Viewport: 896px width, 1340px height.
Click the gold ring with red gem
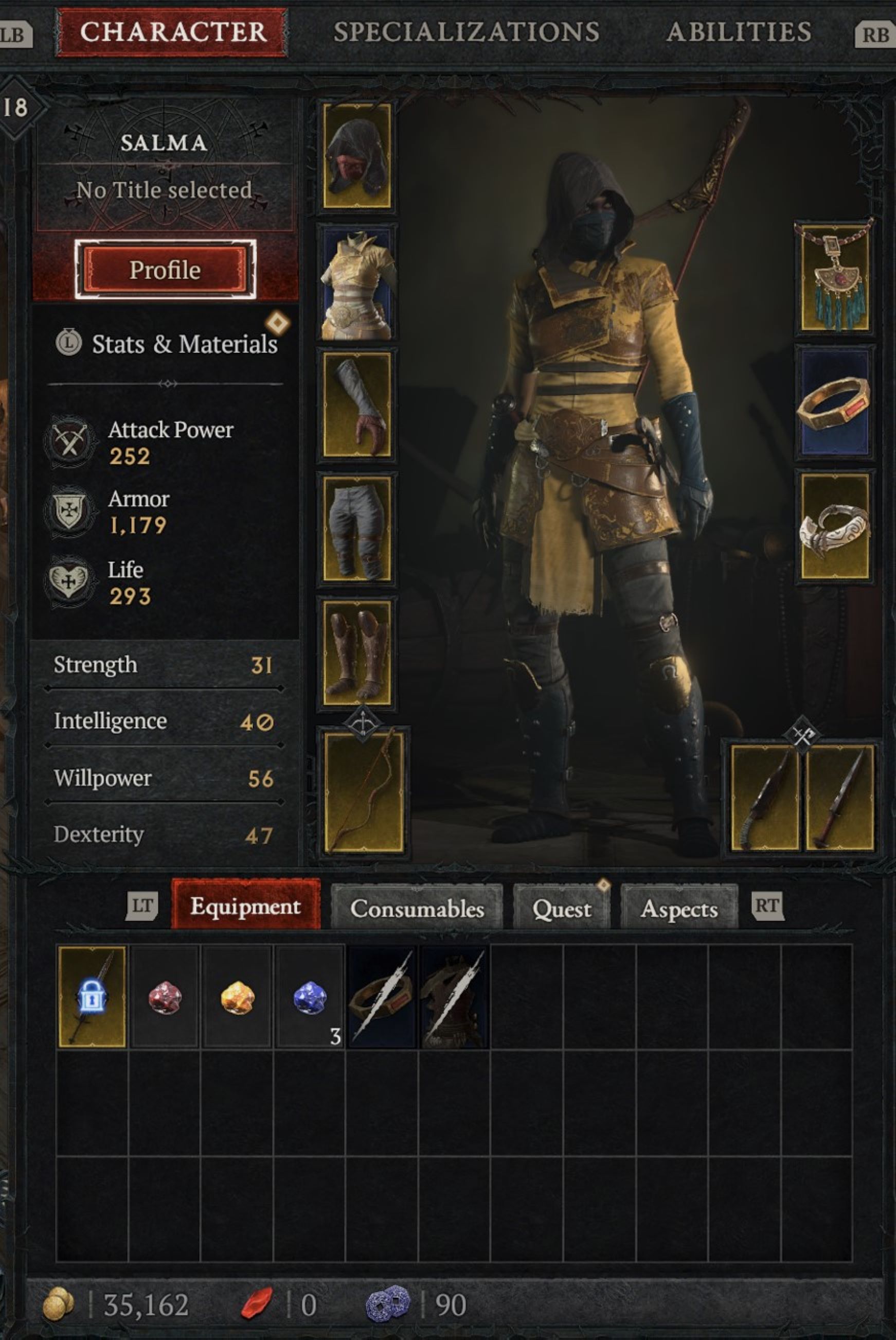pyautogui.click(x=835, y=402)
